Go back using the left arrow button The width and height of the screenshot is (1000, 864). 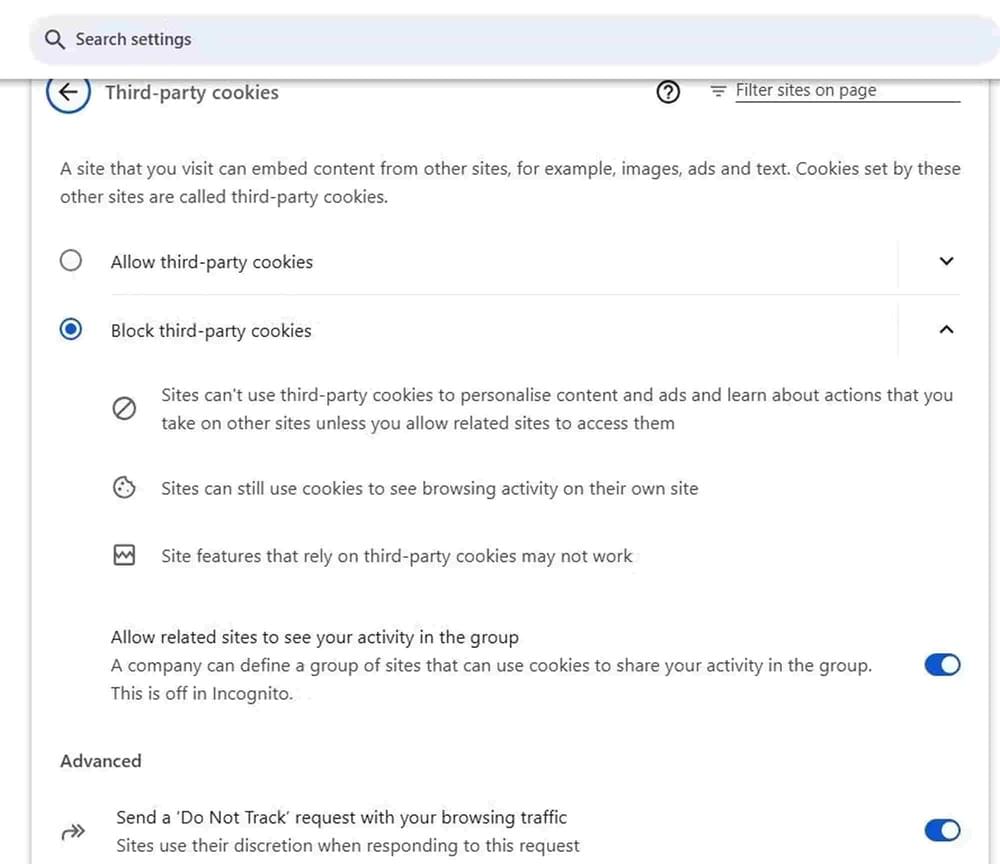tap(68, 93)
